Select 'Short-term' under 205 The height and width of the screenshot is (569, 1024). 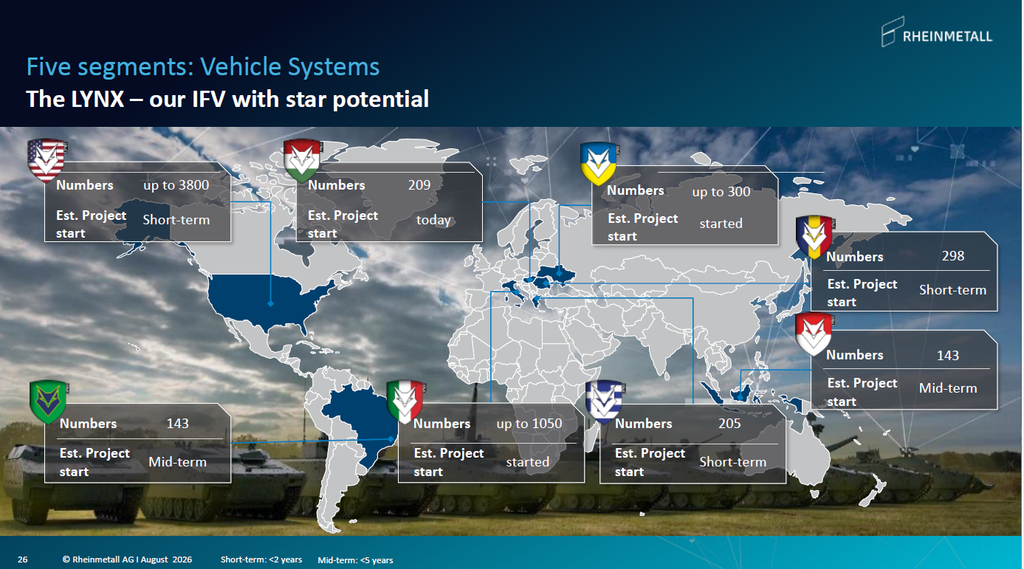(x=733, y=462)
